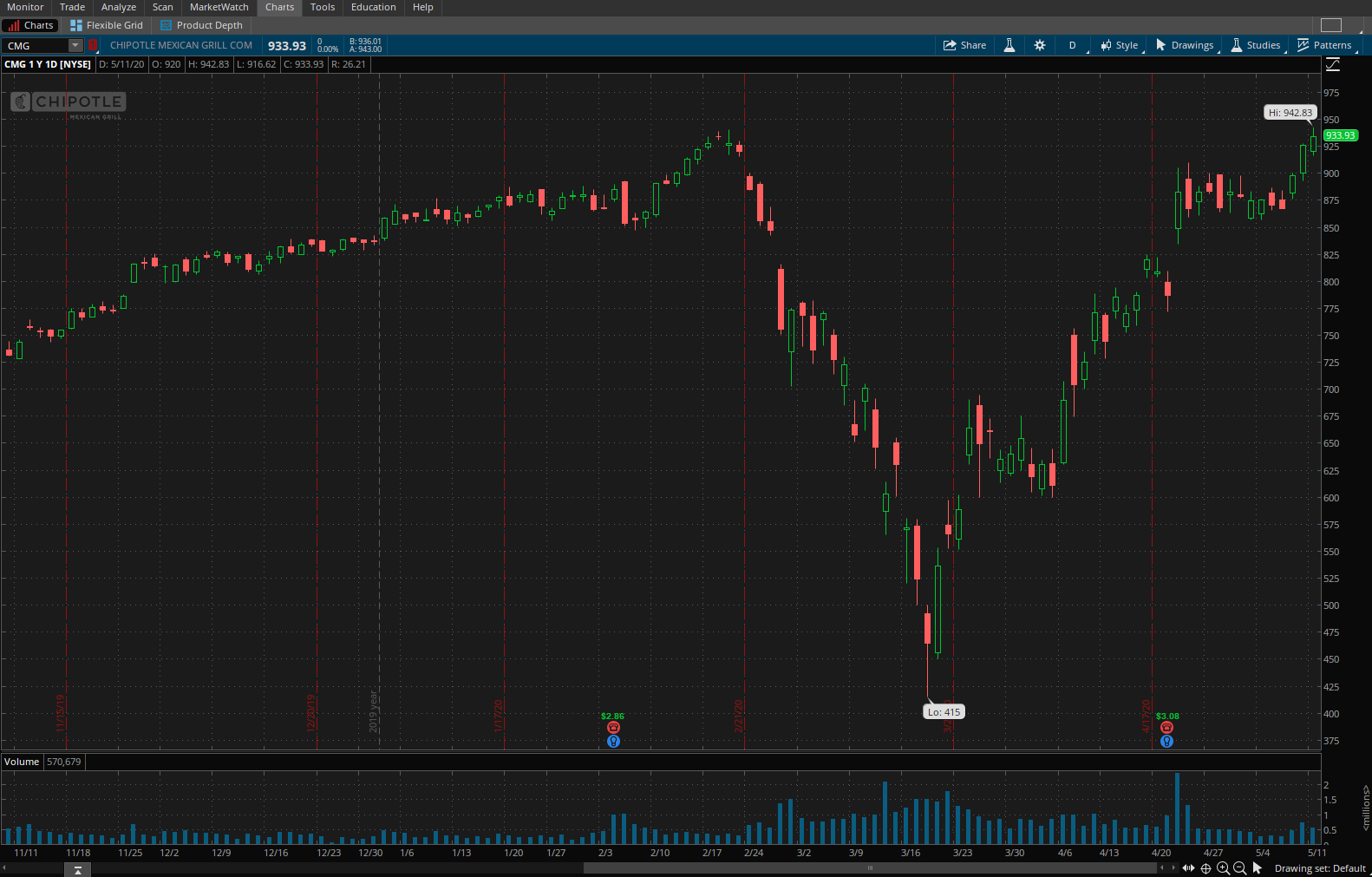The width and height of the screenshot is (1372, 877).
Task: Open the D timeframe dropdown
Action: (x=1074, y=45)
